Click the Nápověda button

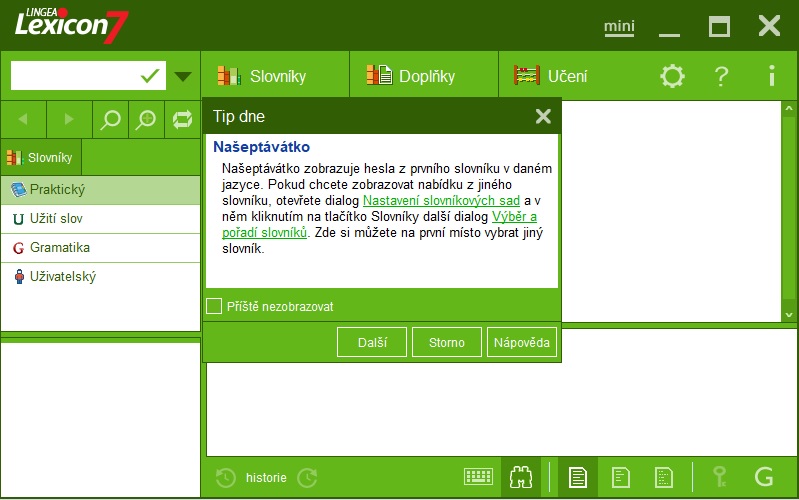(x=522, y=342)
